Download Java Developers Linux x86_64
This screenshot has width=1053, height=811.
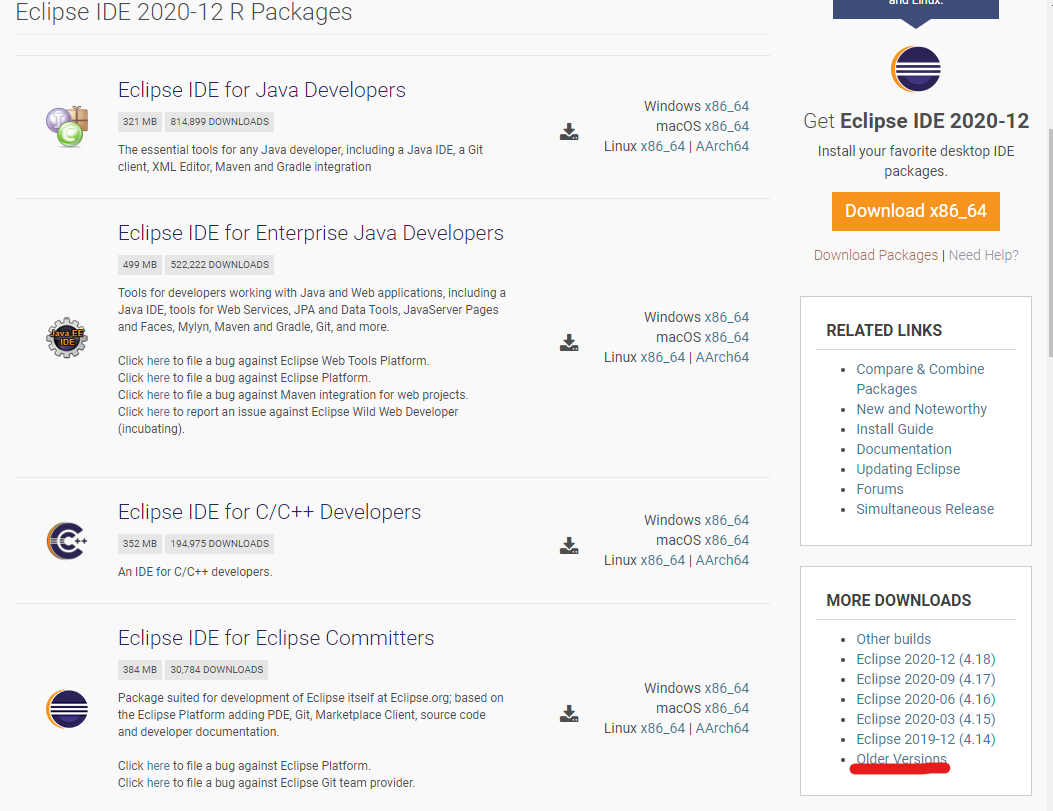point(663,146)
